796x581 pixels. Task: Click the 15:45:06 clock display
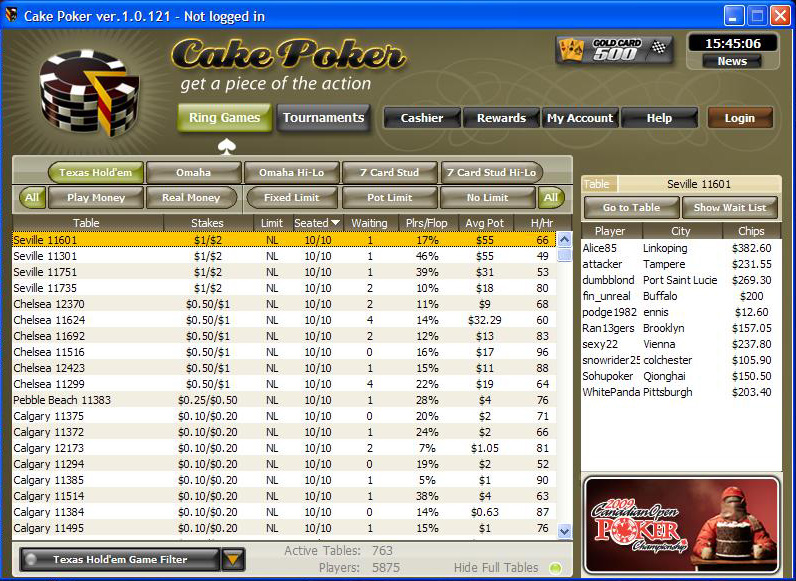pos(733,44)
